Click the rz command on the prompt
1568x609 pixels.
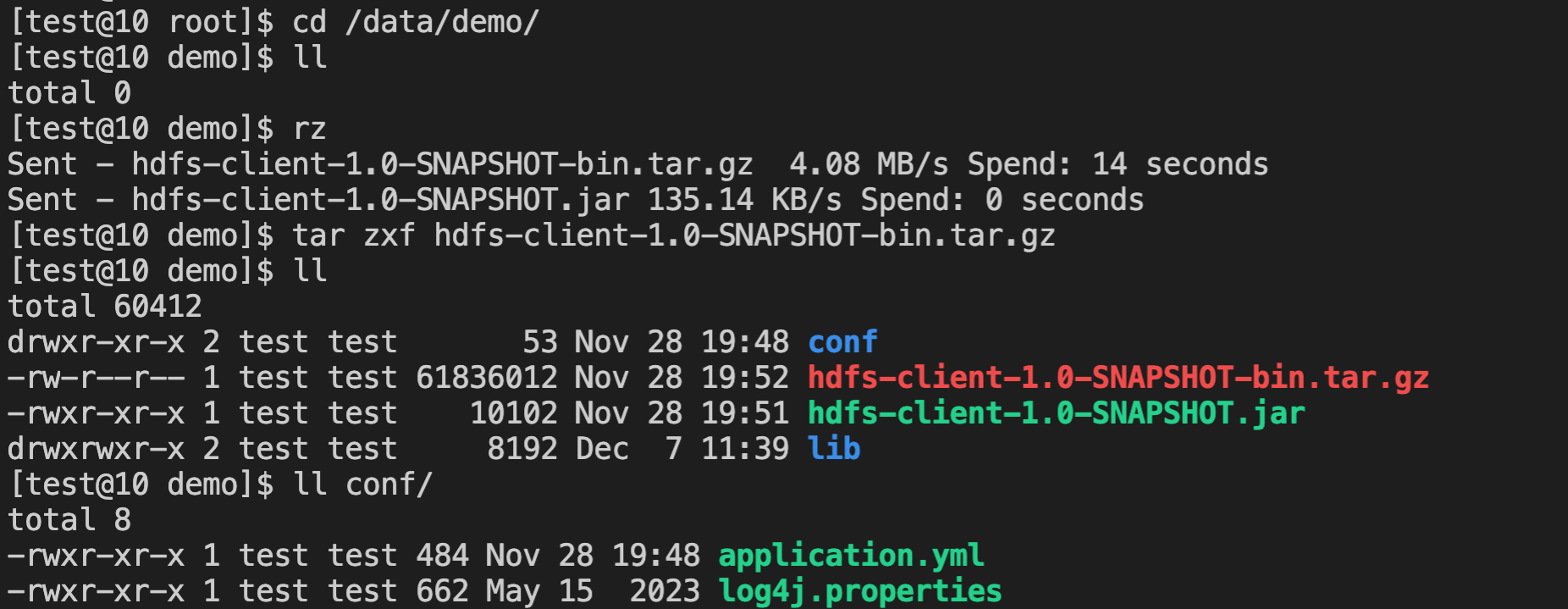coord(309,129)
